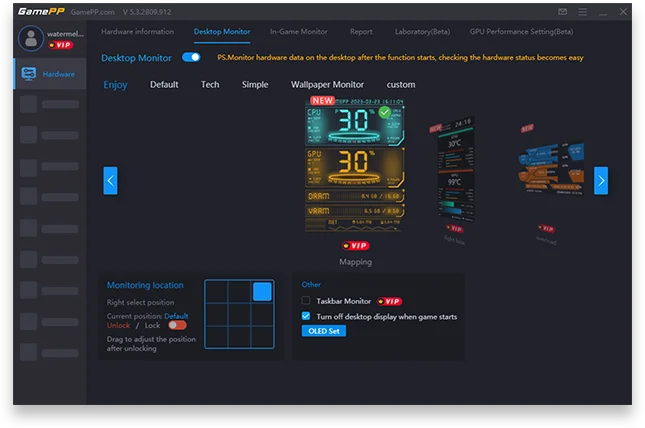Select the Wallpaper Monitor theme category
645x428 pixels.
click(327, 85)
